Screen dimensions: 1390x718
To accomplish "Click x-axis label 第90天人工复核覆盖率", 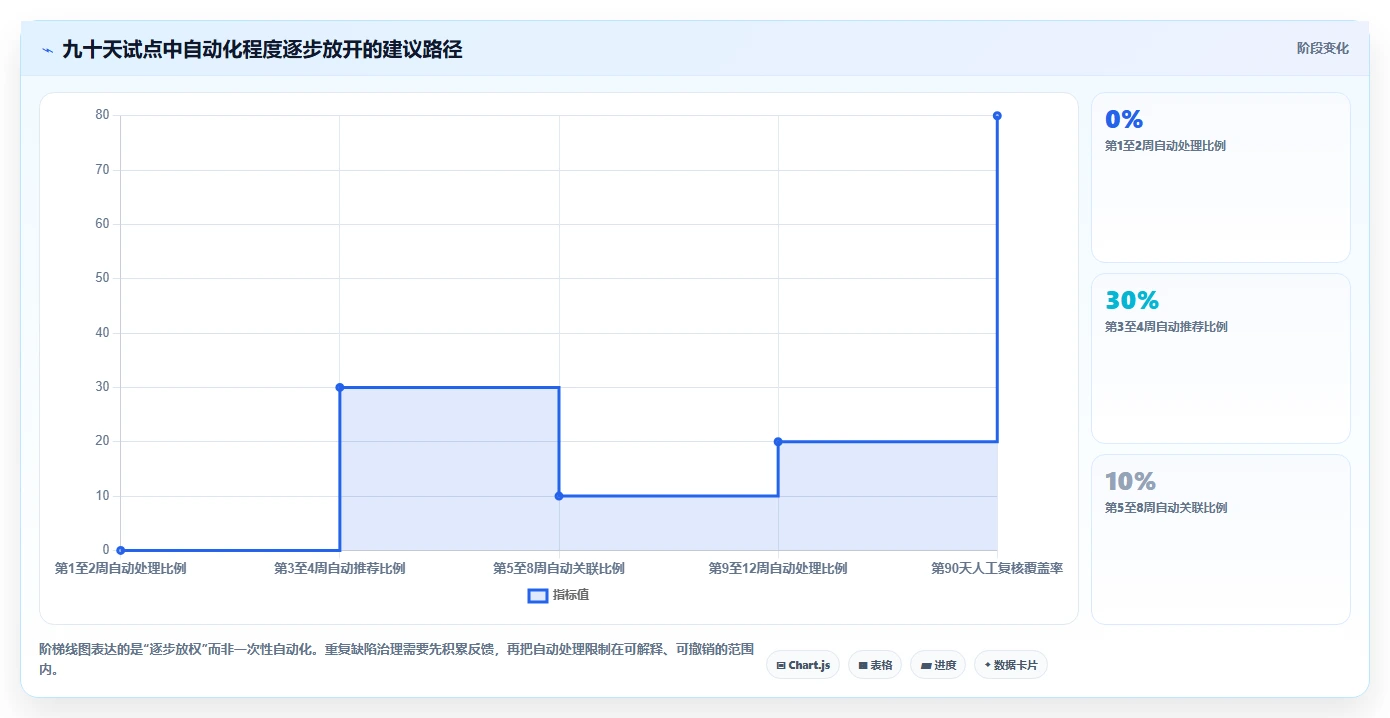I will coord(997,569).
